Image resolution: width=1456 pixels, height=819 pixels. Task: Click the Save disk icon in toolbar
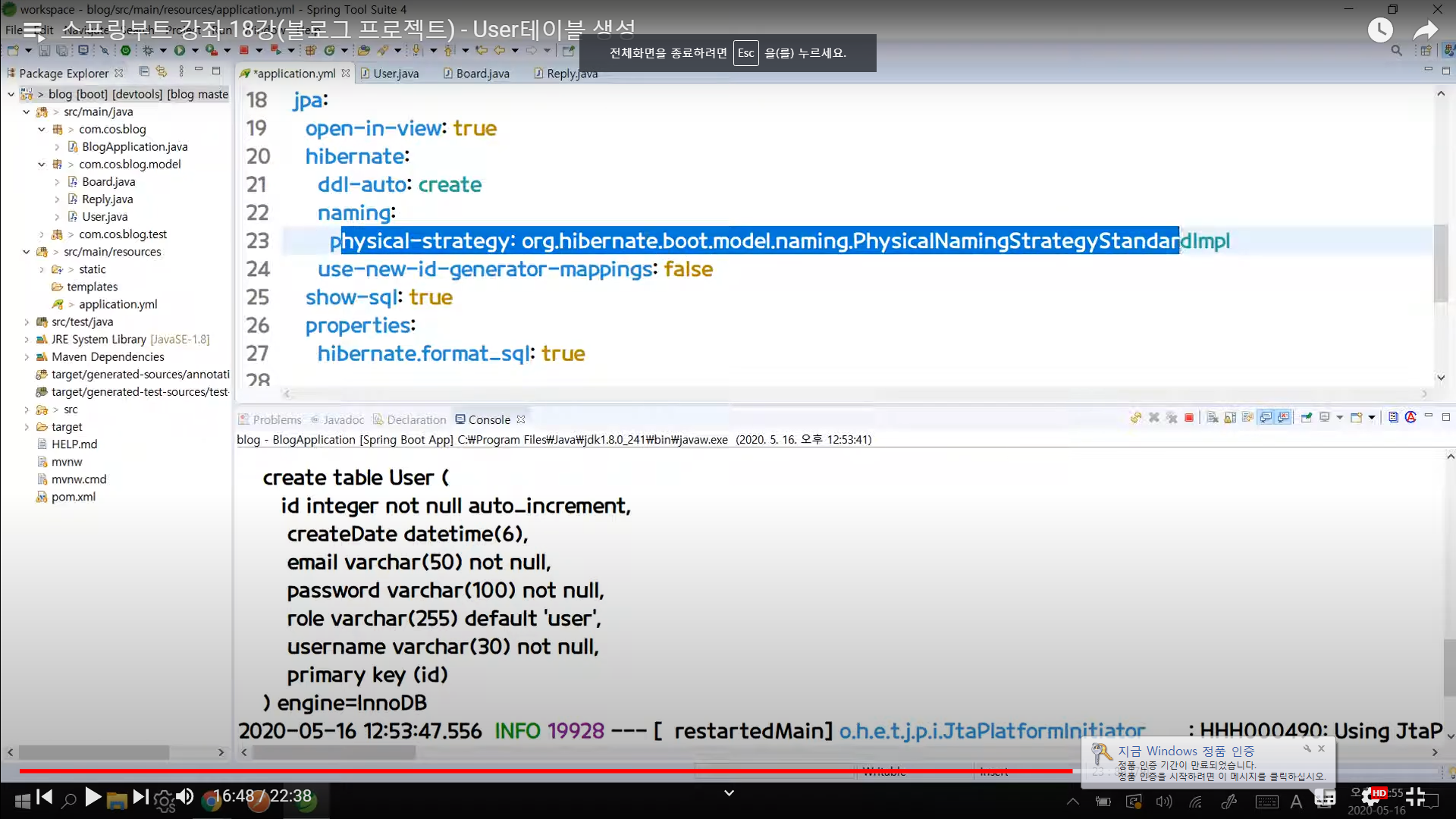click(45, 51)
